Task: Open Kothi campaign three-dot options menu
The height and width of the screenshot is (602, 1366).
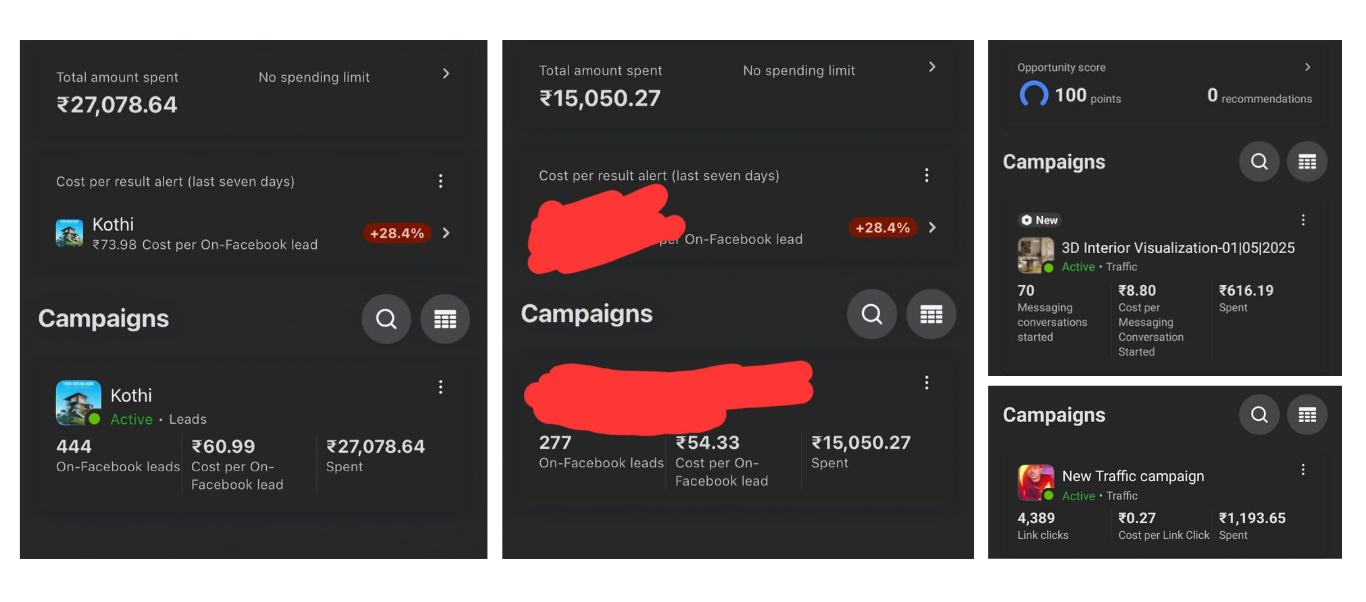Action: click(x=440, y=387)
